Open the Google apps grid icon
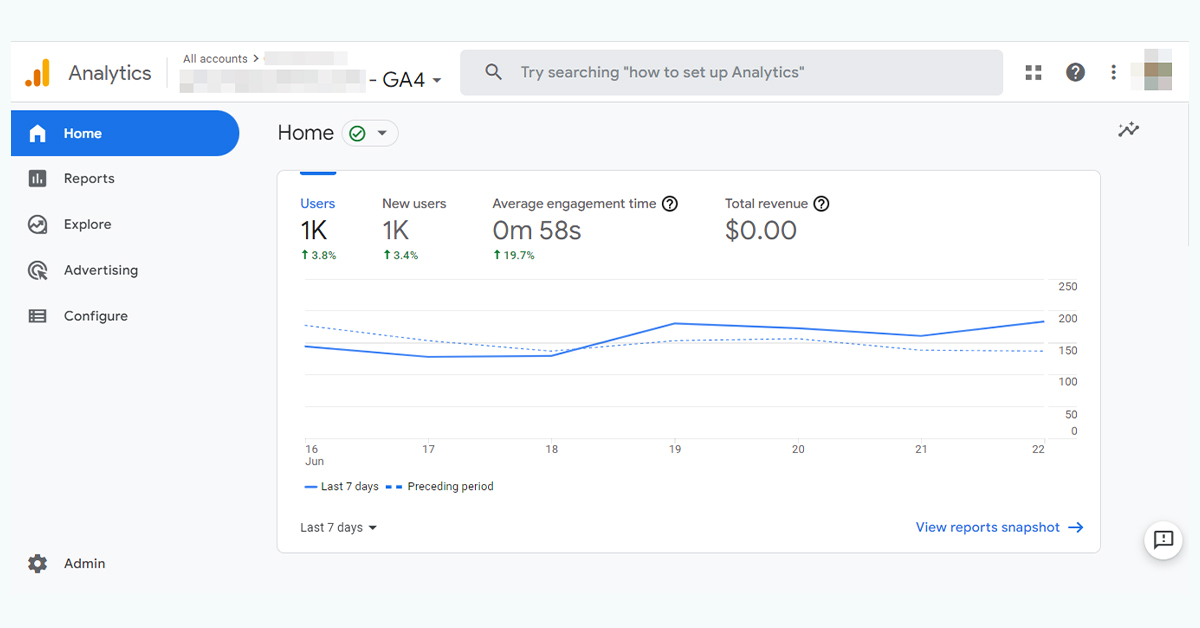The width and height of the screenshot is (1200, 628). tap(1034, 72)
